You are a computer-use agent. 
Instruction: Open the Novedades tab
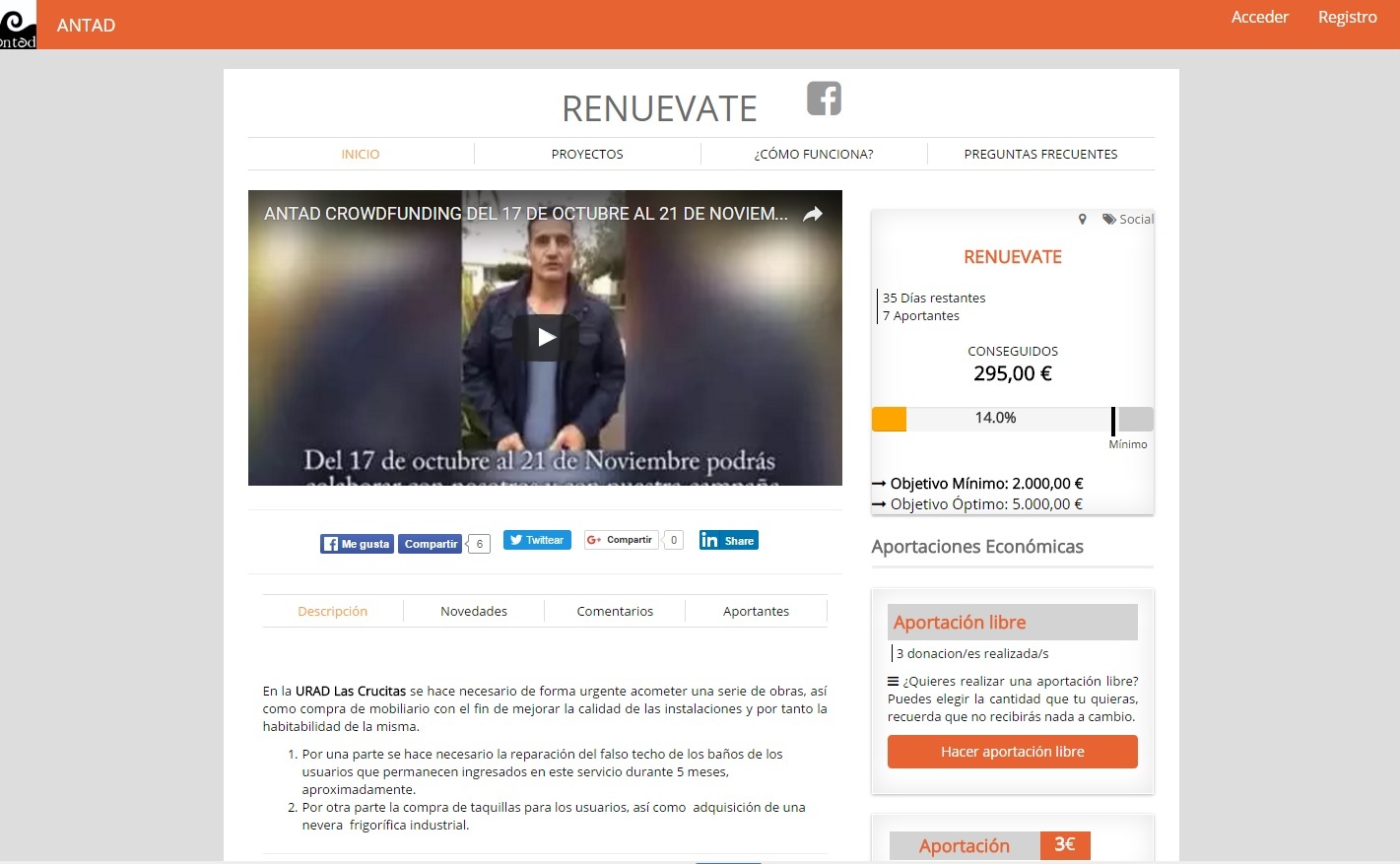pos(474,611)
